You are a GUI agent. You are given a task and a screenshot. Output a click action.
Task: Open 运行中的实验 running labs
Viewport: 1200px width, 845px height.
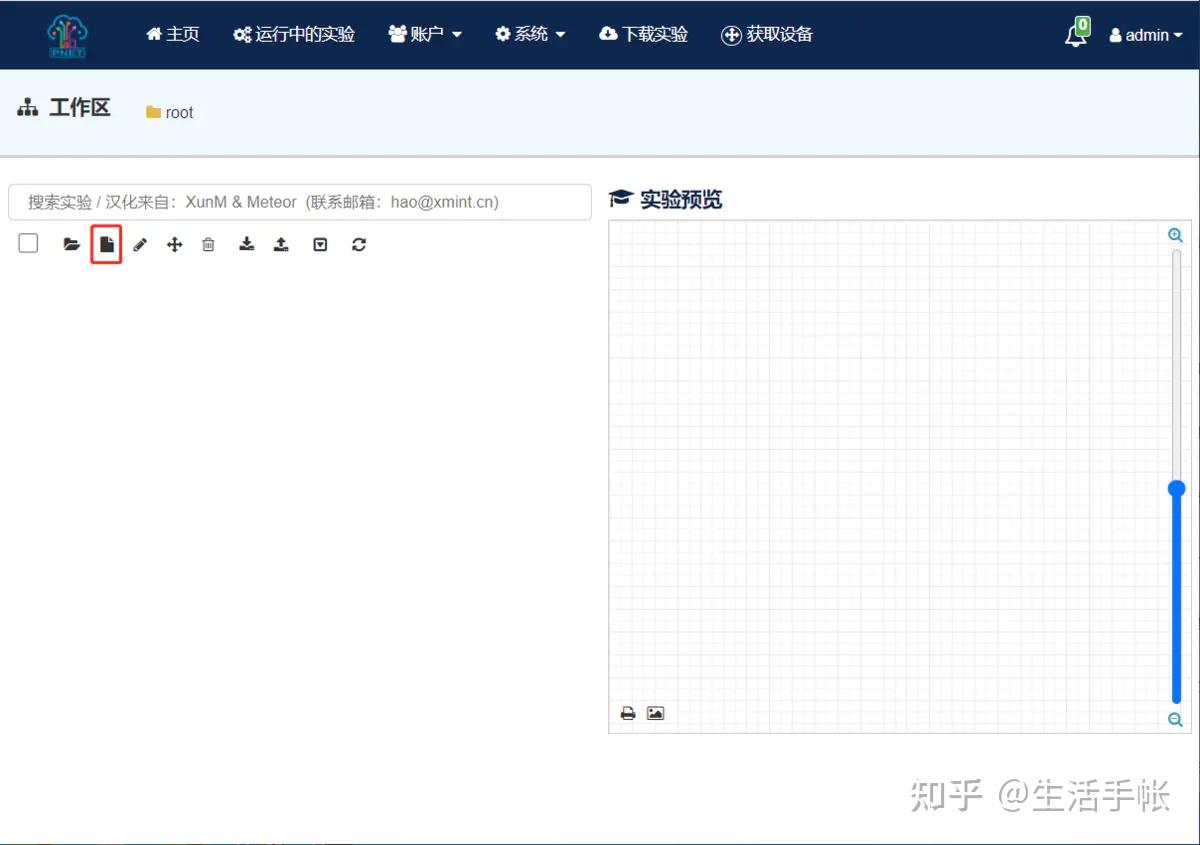click(x=294, y=34)
